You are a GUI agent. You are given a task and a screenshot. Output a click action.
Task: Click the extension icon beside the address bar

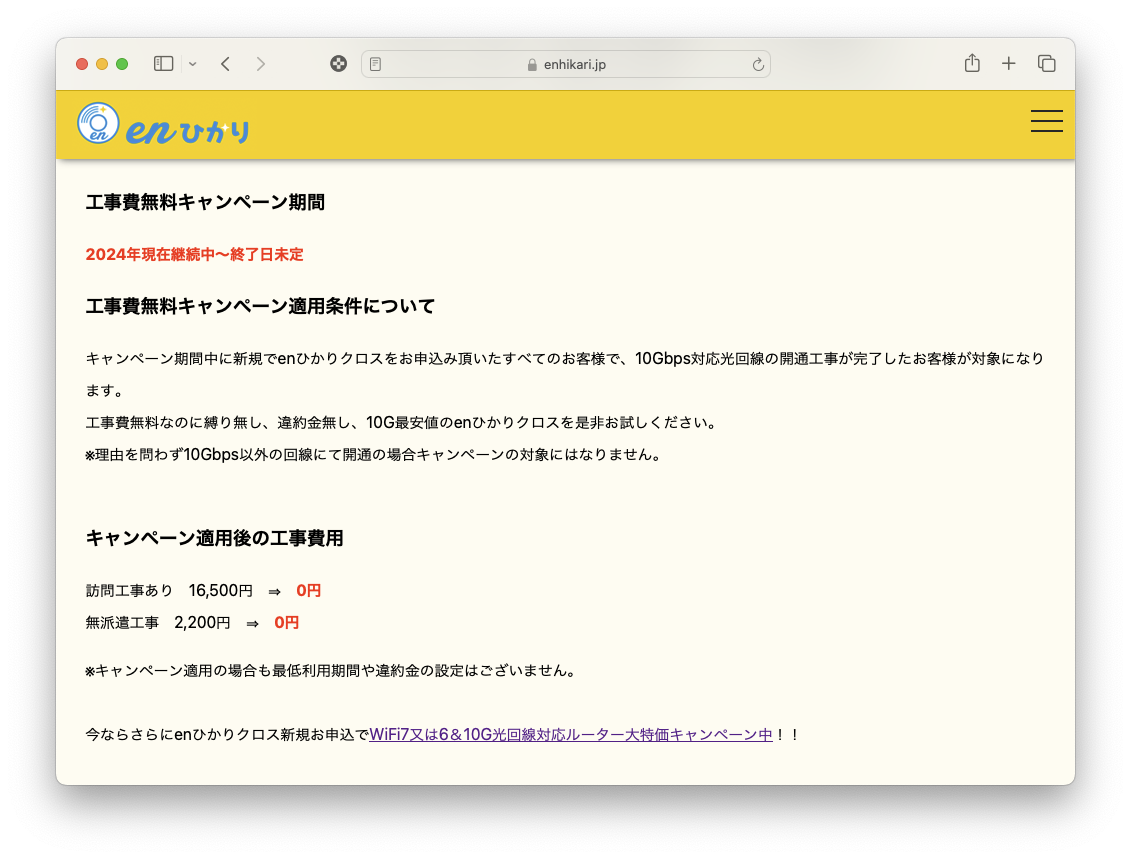[338, 64]
